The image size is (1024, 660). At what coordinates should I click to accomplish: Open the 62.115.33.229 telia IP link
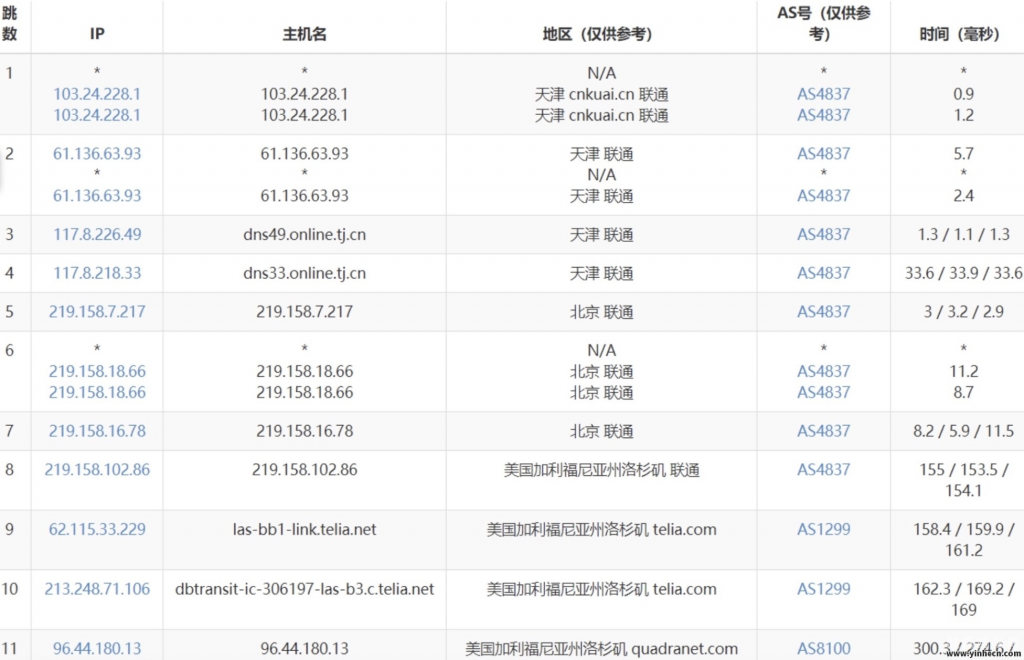96,529
